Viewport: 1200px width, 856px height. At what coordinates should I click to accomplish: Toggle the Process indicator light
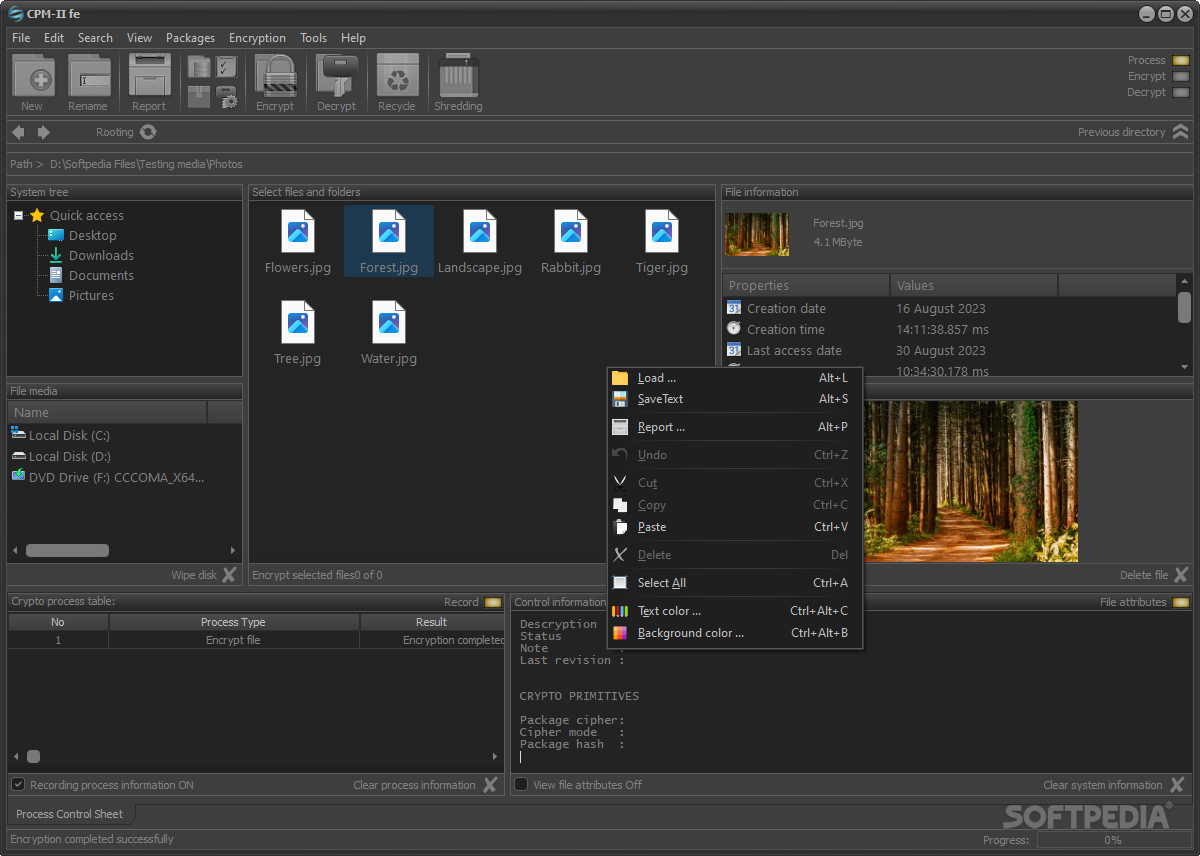(1180, 60)
